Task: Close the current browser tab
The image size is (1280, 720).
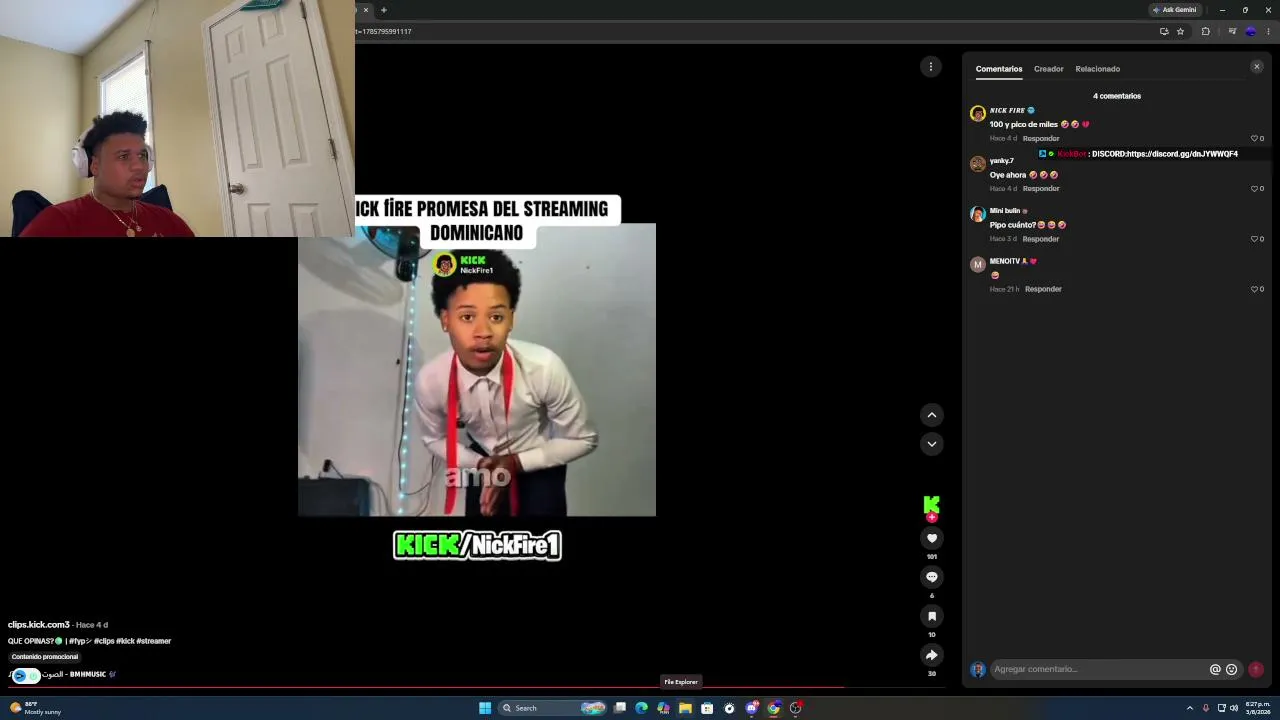Action: 366,10
